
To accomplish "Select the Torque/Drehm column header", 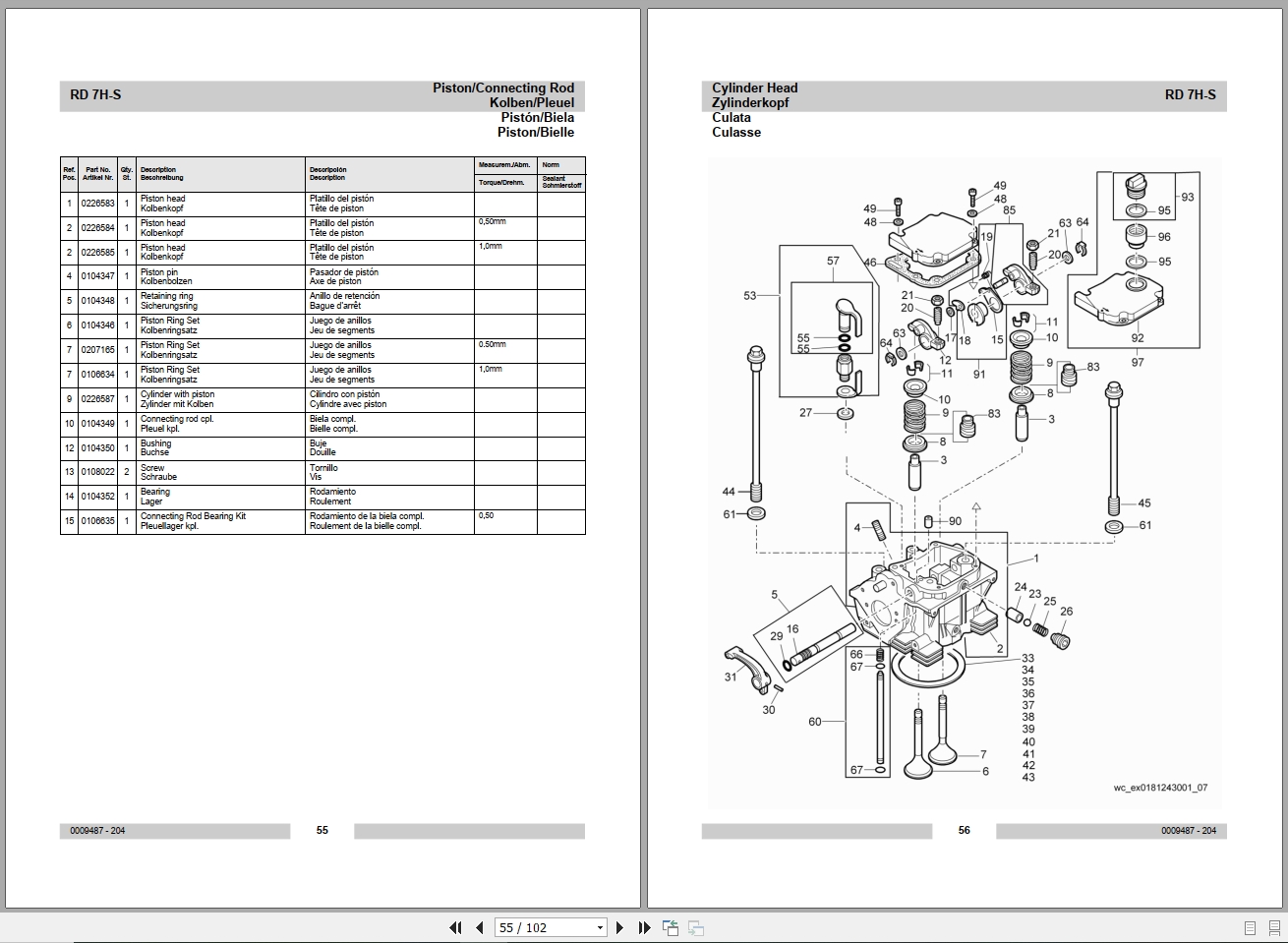I will 500,181.
